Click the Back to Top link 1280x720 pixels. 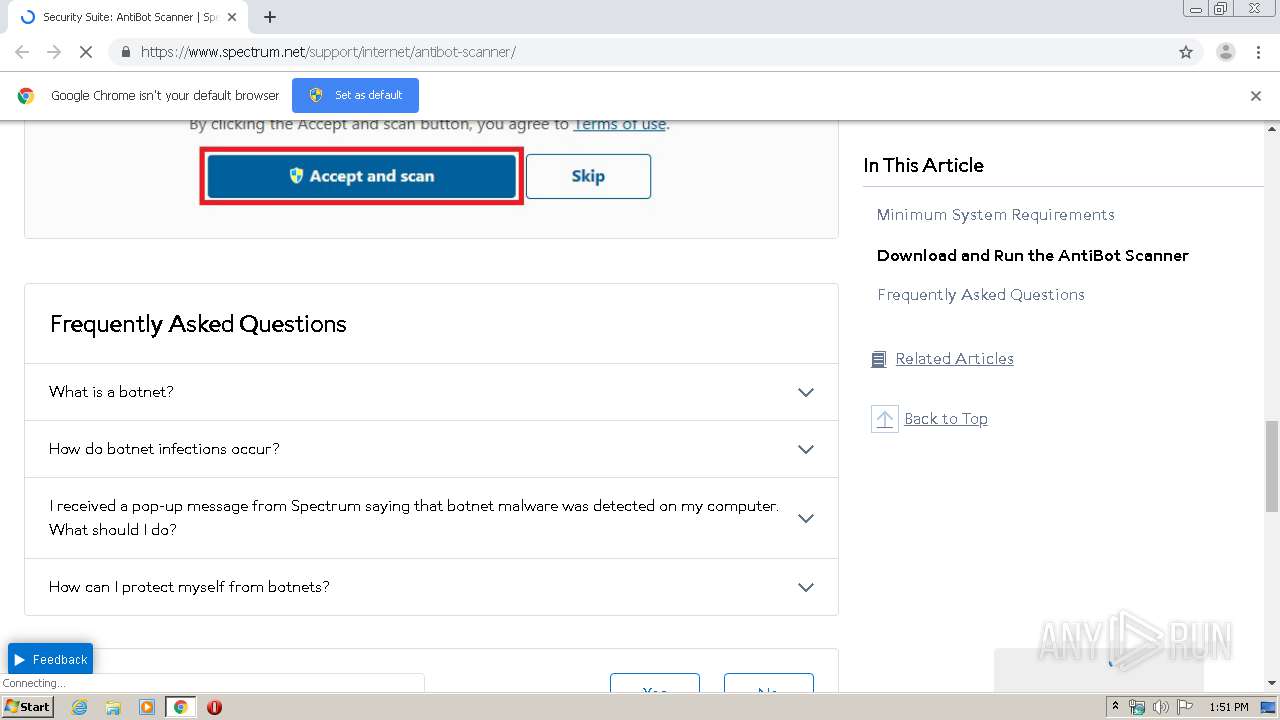coord(946,419)
